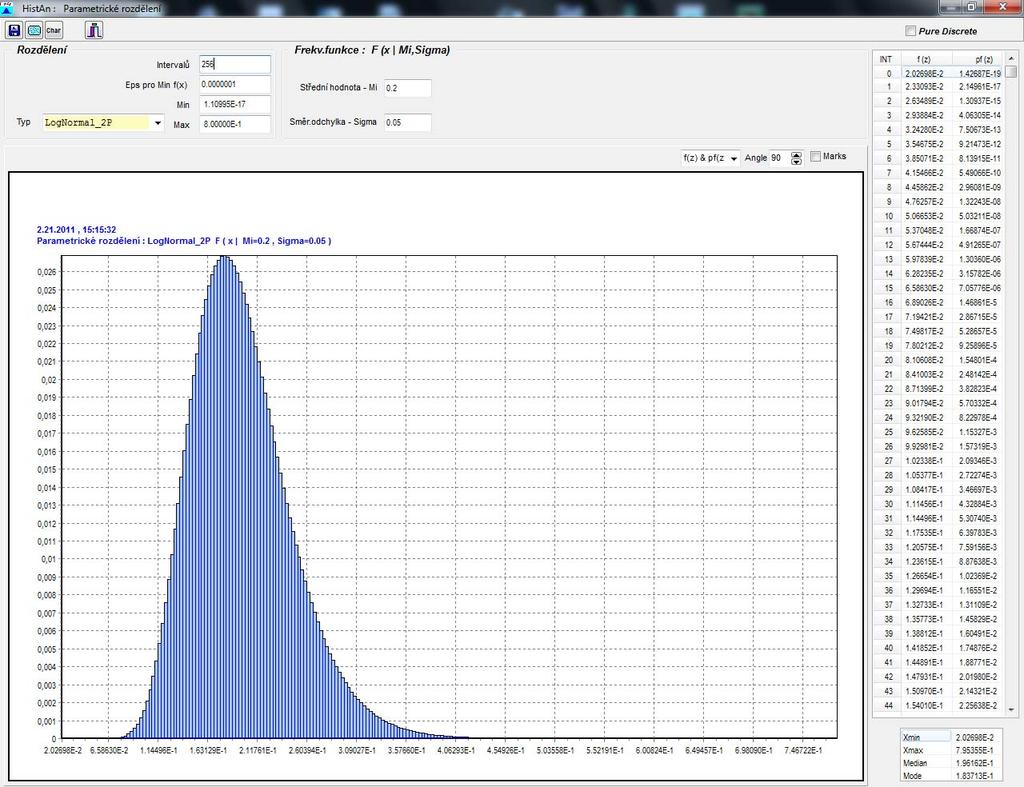Click the chart timestamp 2.21.2011, 15:15:32
The width and height of the screenshot is (1024, 787).
tap(76, 230)
